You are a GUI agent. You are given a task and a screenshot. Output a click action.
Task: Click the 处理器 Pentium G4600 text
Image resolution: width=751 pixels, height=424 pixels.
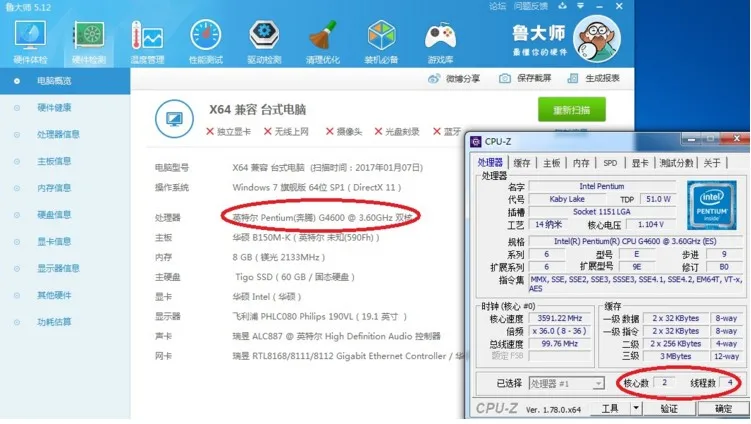coord(322,218)
